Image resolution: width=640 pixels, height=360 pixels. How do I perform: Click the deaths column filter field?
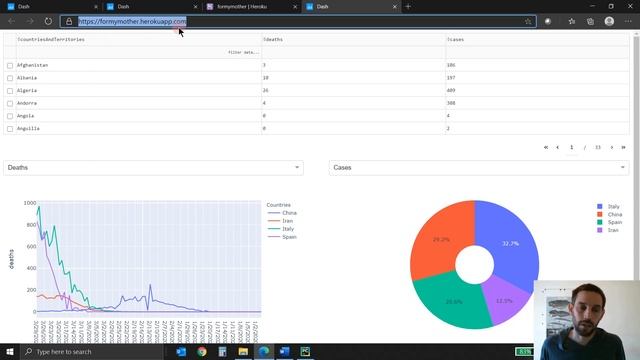pos(353,52)
